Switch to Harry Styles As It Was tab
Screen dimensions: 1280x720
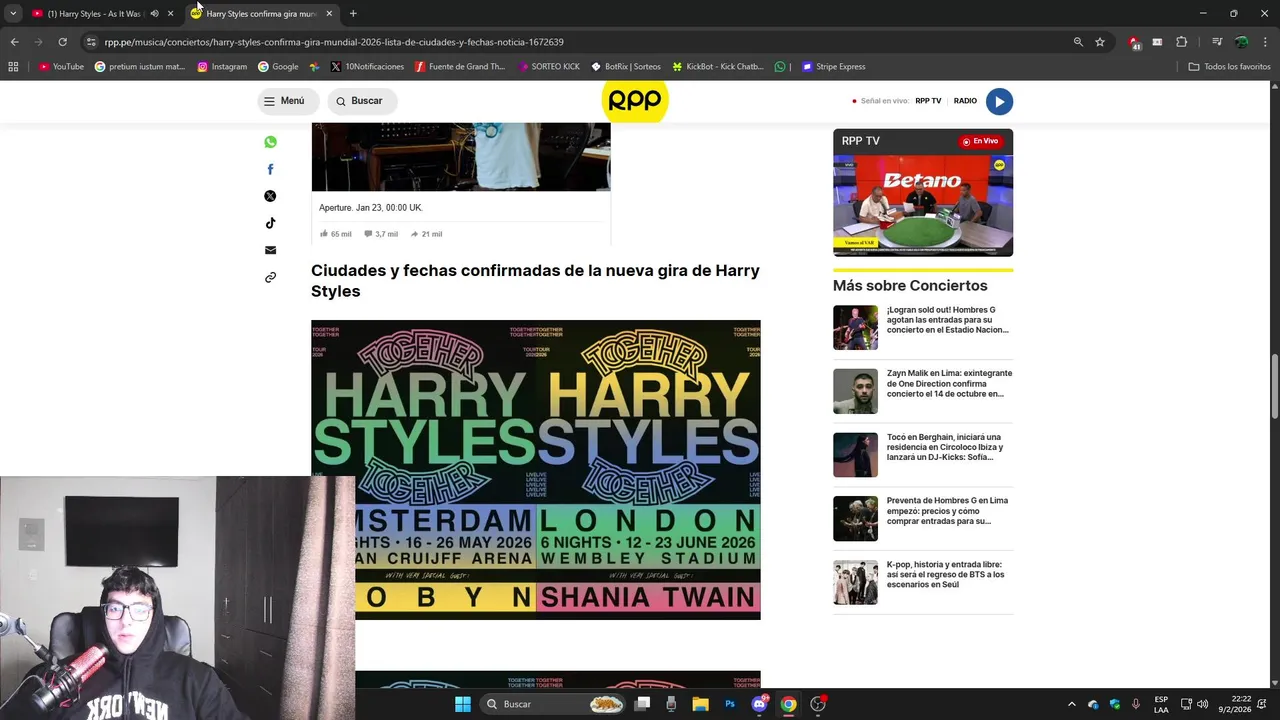point(95,14)
